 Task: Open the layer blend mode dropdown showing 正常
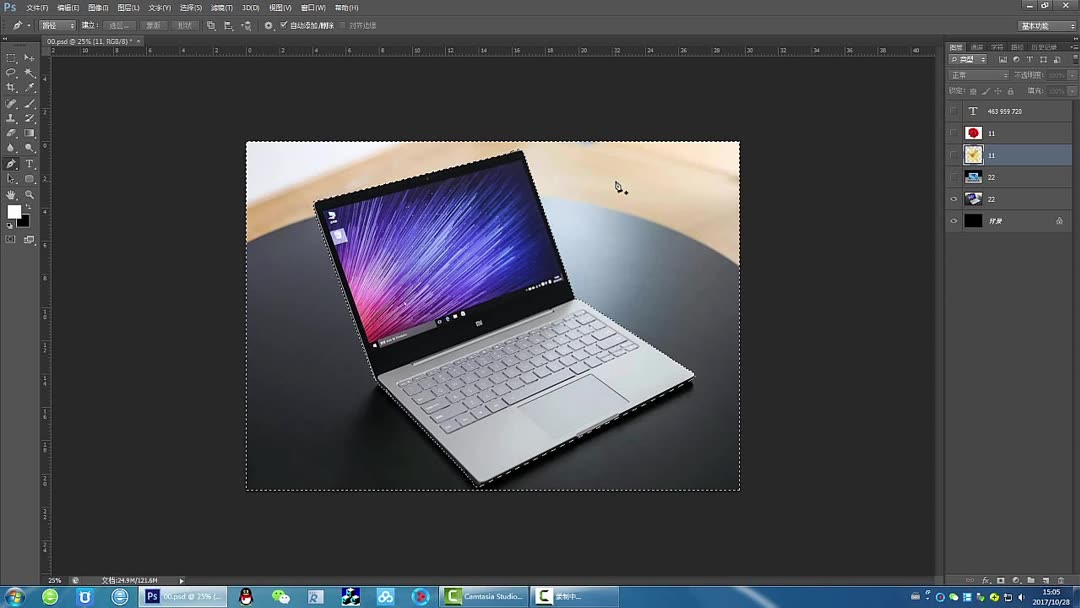tap(978, 74)
